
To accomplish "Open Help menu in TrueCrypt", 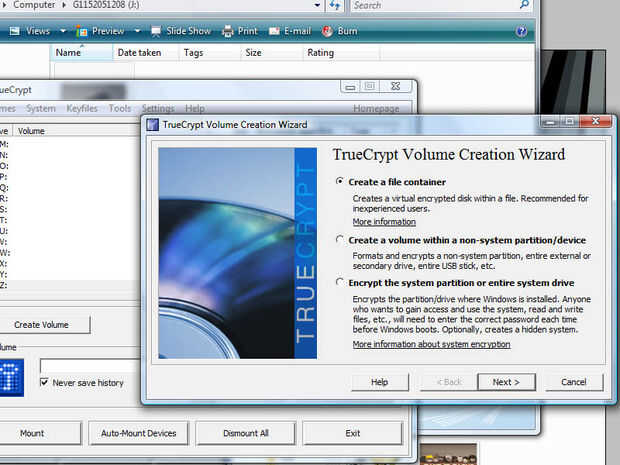I will point(195,108).
